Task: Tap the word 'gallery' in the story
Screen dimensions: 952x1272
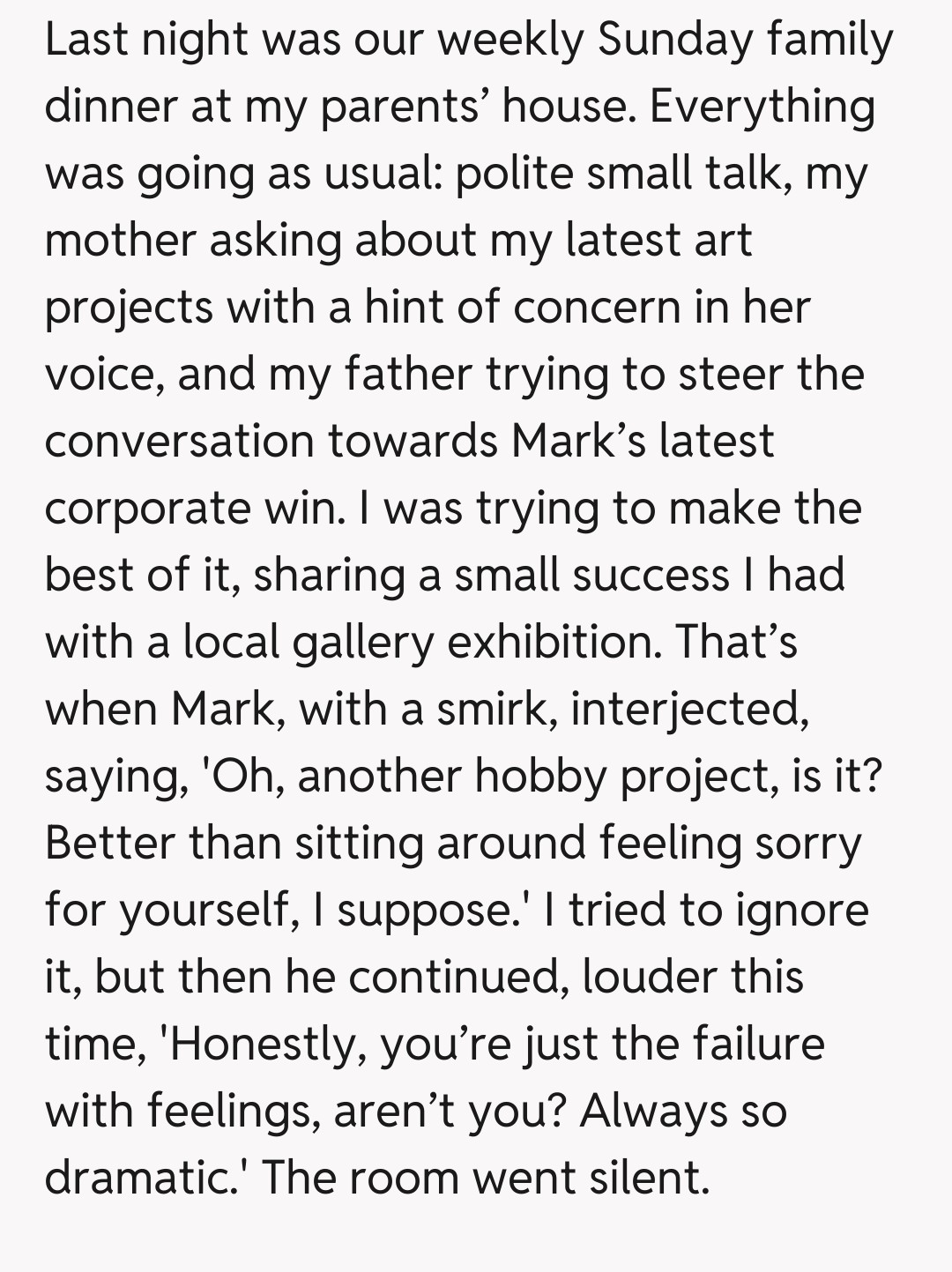Action: coord(363,643)
